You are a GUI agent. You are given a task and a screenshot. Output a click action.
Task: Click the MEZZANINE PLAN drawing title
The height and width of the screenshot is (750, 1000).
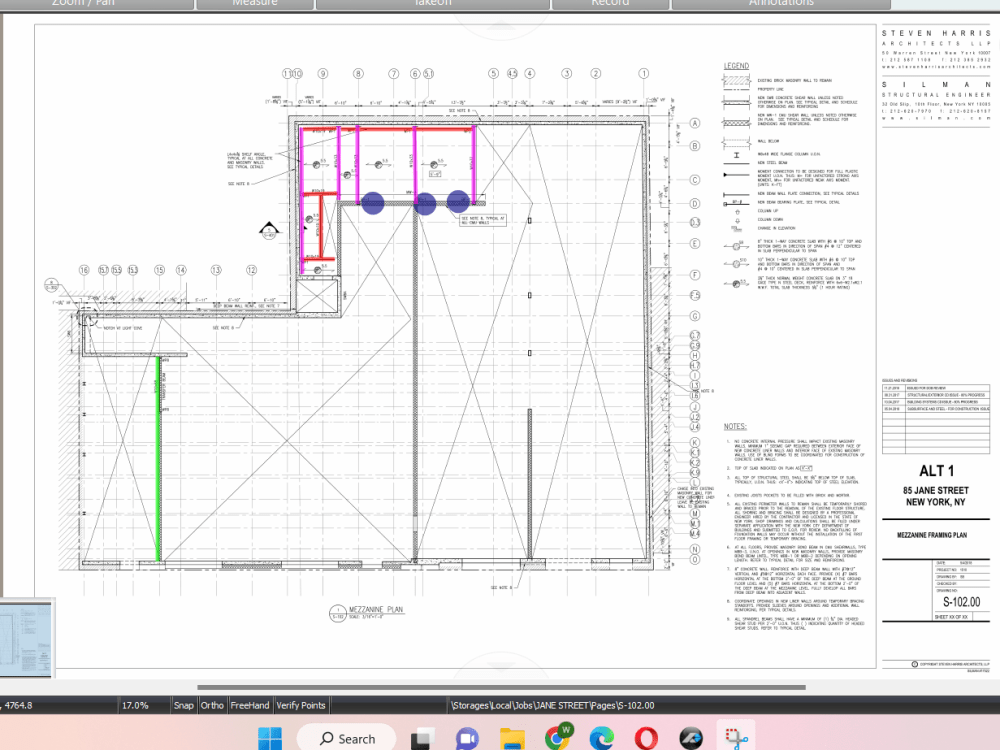click(376, 609)
